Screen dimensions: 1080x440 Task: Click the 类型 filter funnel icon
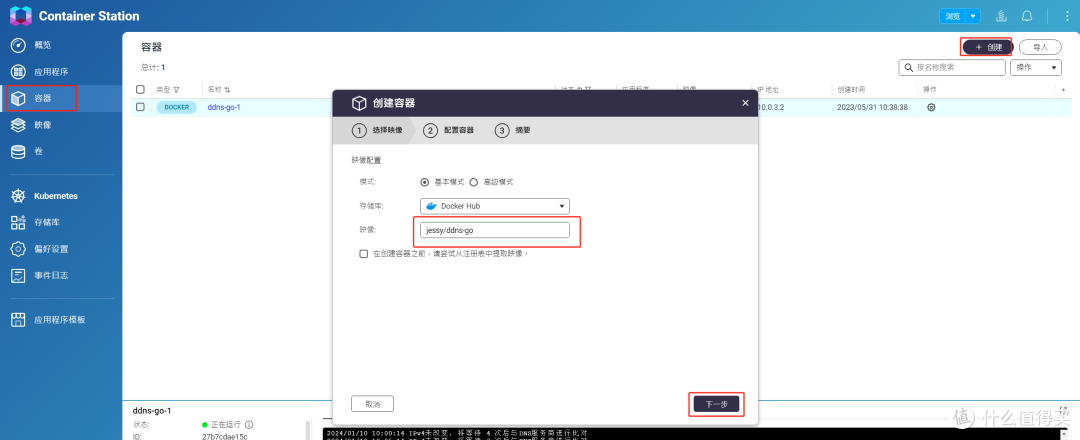[x=176, y=90]
